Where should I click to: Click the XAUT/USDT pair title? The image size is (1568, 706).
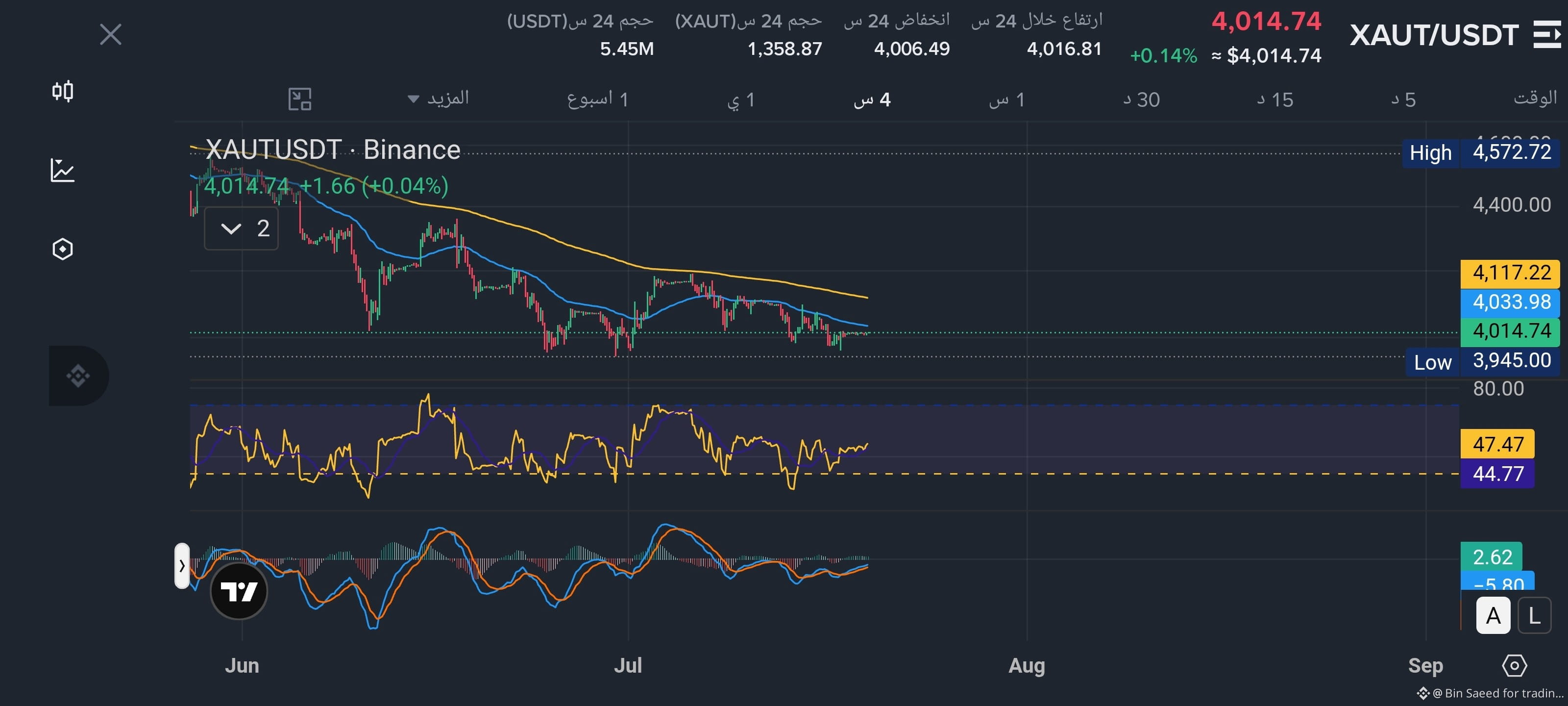1434,35
